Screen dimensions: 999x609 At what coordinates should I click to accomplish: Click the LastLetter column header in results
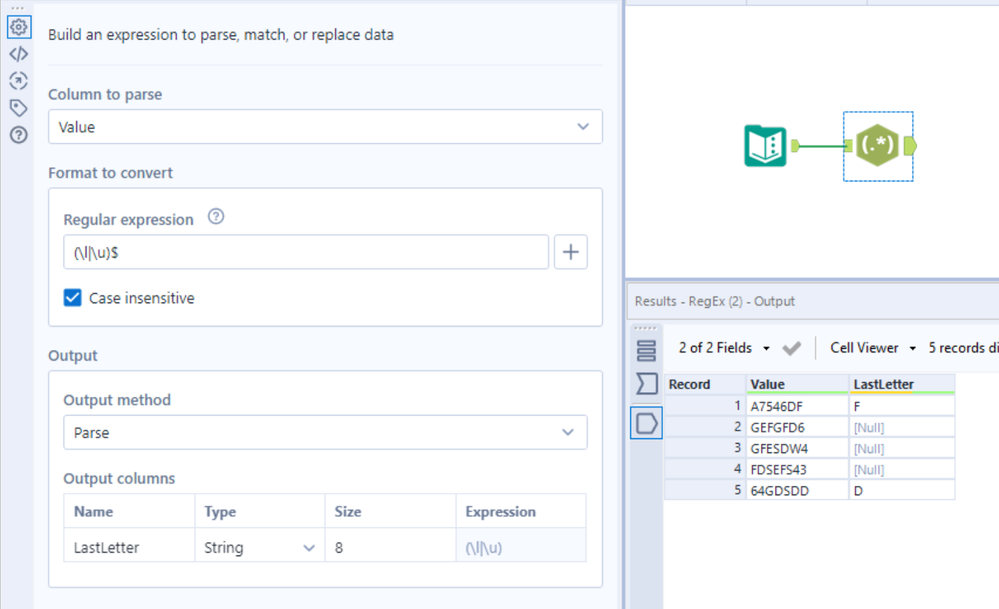tap(902, 384)
